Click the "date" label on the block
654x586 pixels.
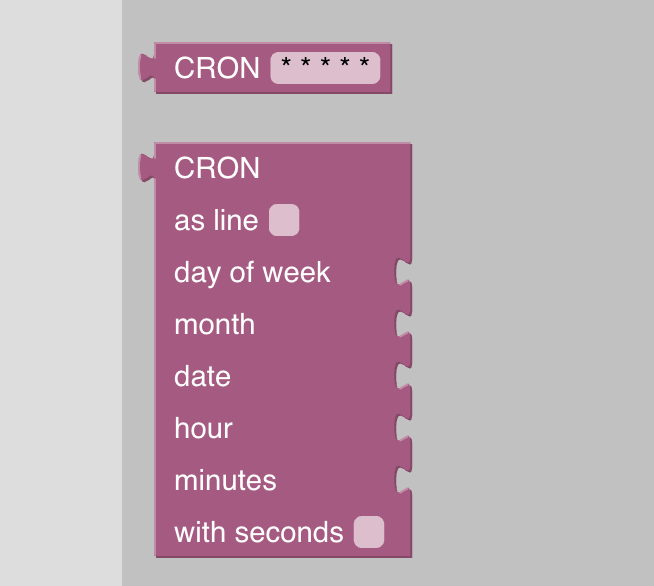tap(202, 377)
